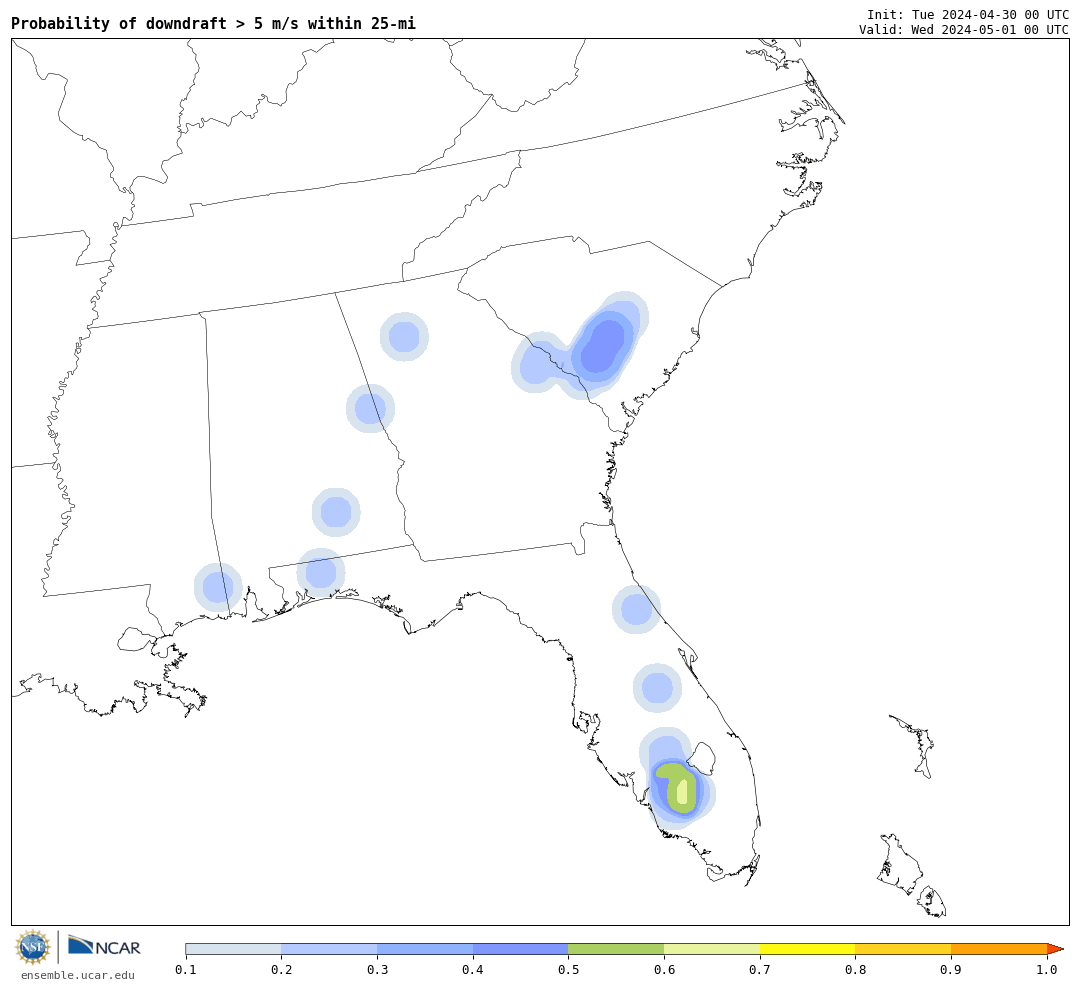The image size is (1080, 988).
Task: Click the 0.4–0.5 periwinkle colorbar segment
Action: click(x=521, y=949)
